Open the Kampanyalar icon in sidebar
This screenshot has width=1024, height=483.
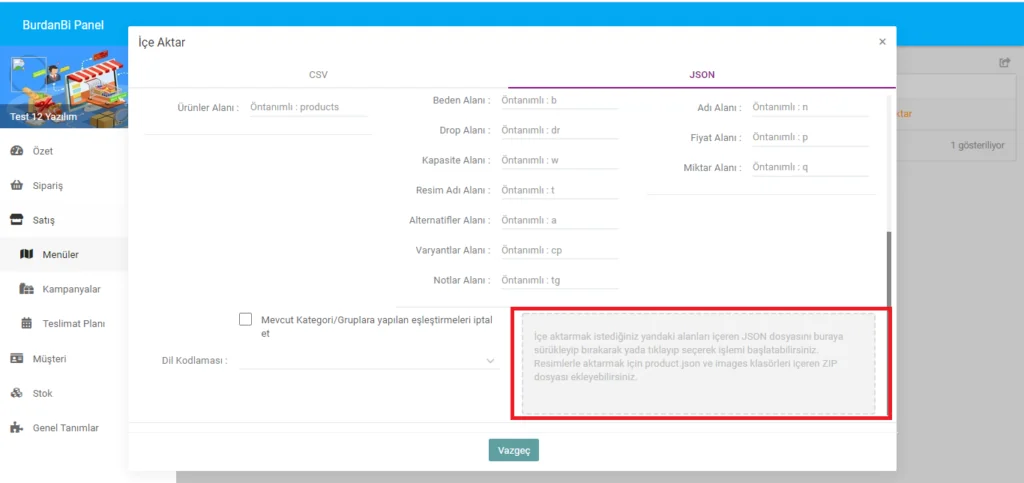coord(26,289)
